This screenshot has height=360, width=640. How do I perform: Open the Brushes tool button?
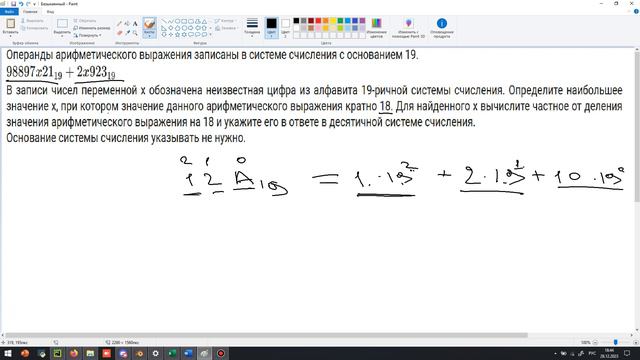click(149, 27)
